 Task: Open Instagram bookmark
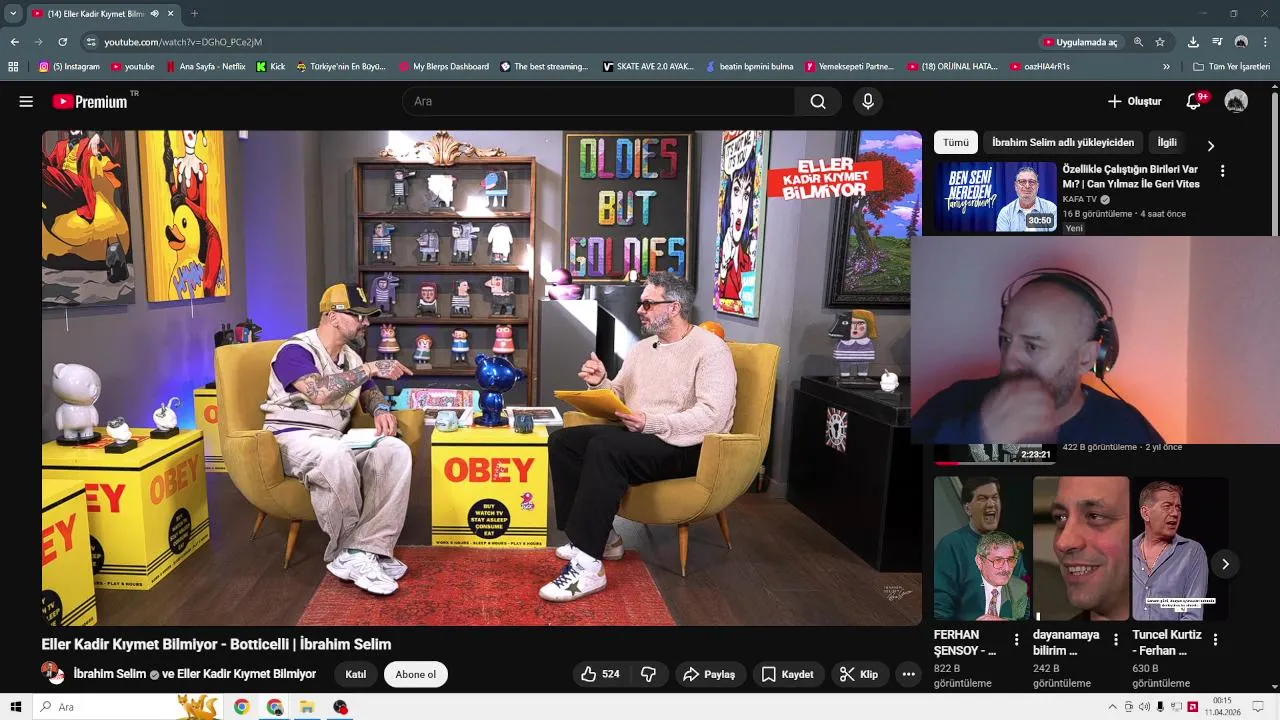[x=69, y=67]
